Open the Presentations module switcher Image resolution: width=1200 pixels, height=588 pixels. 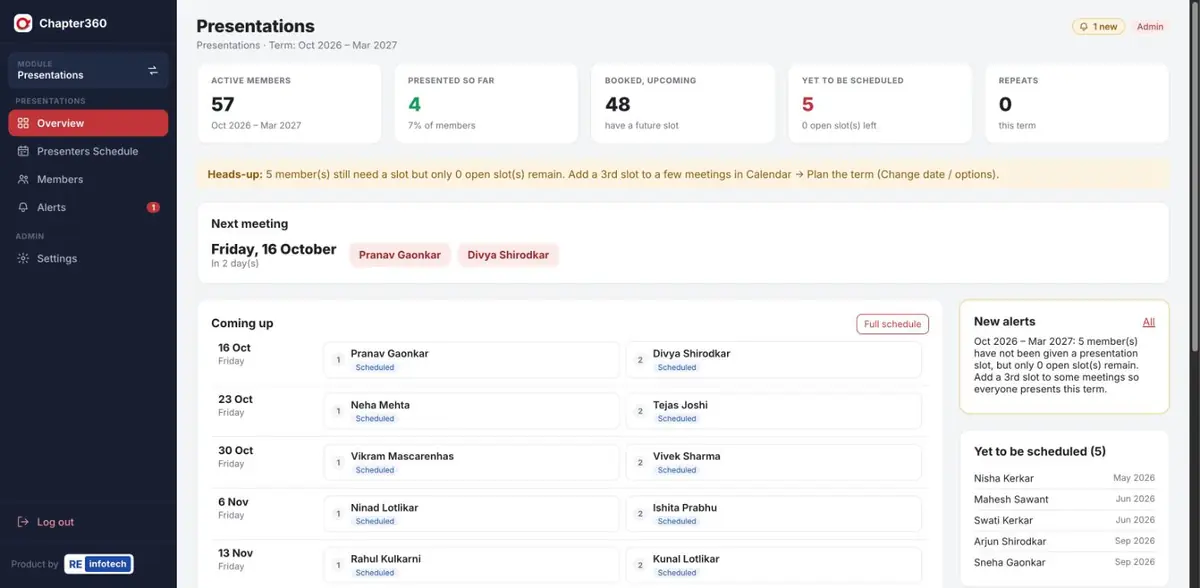pos(88,70)
